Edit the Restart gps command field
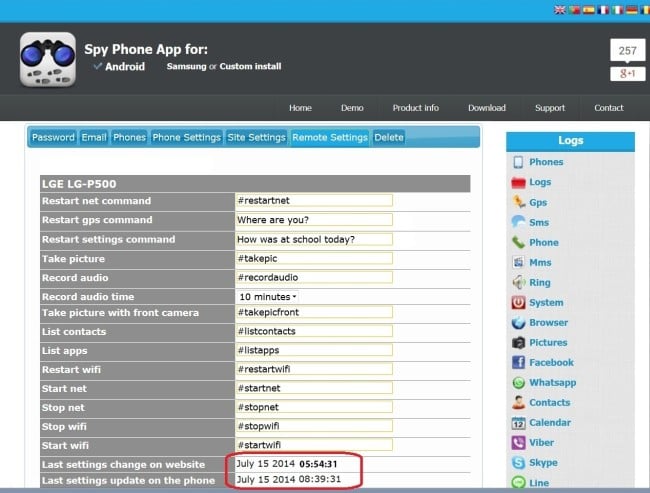Viewport: 650px width, 493px height. (x=314, y=220)
